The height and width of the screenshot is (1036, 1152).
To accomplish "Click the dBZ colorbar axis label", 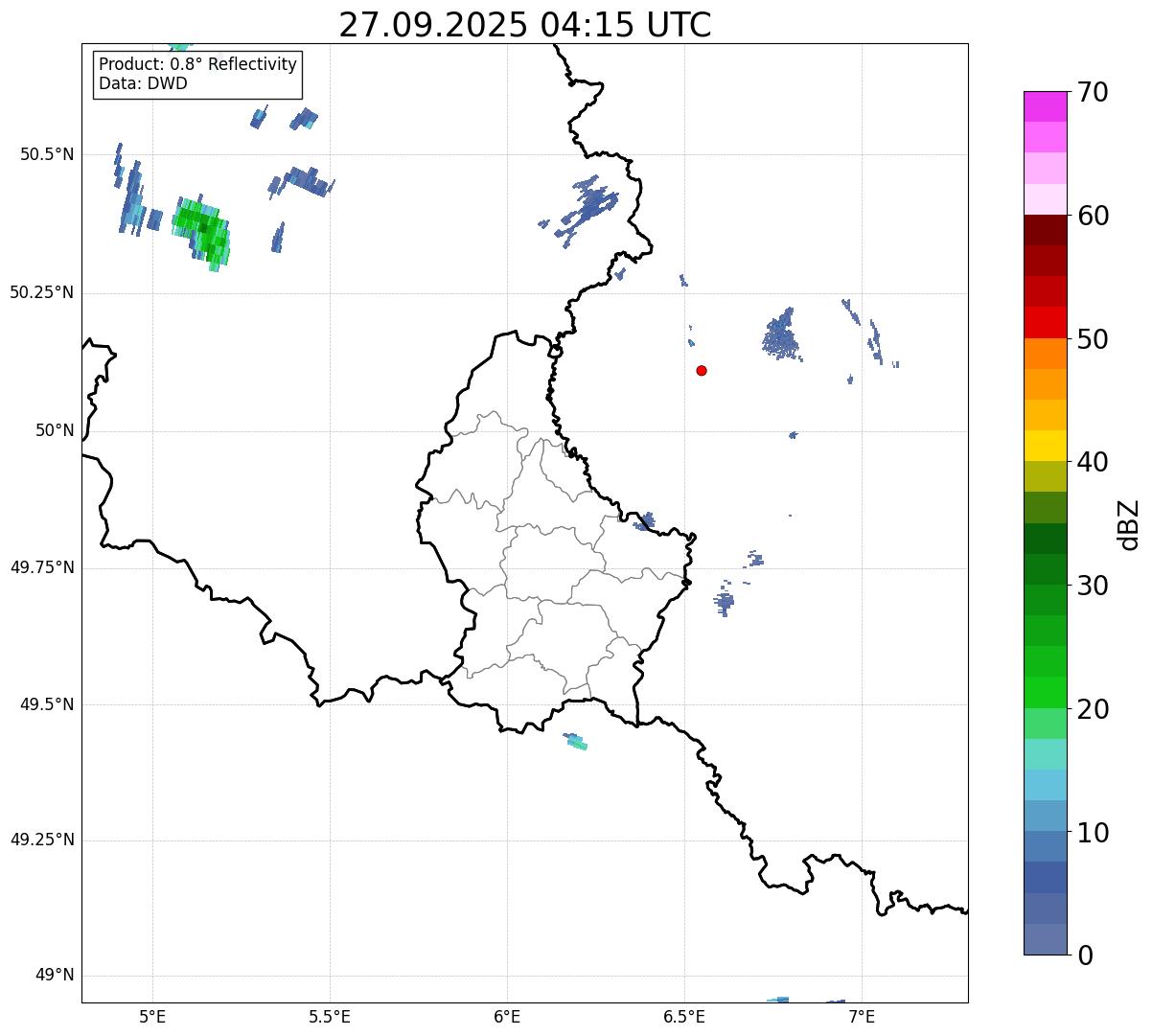I will pyautogui.click(x=1130, y=524).
